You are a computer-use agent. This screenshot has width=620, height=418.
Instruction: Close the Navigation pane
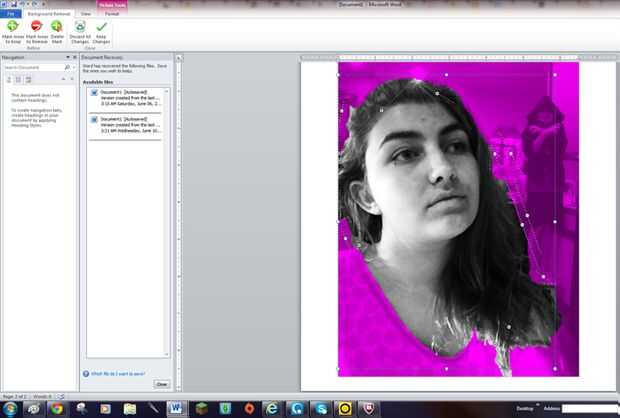(x=74, y=57)
